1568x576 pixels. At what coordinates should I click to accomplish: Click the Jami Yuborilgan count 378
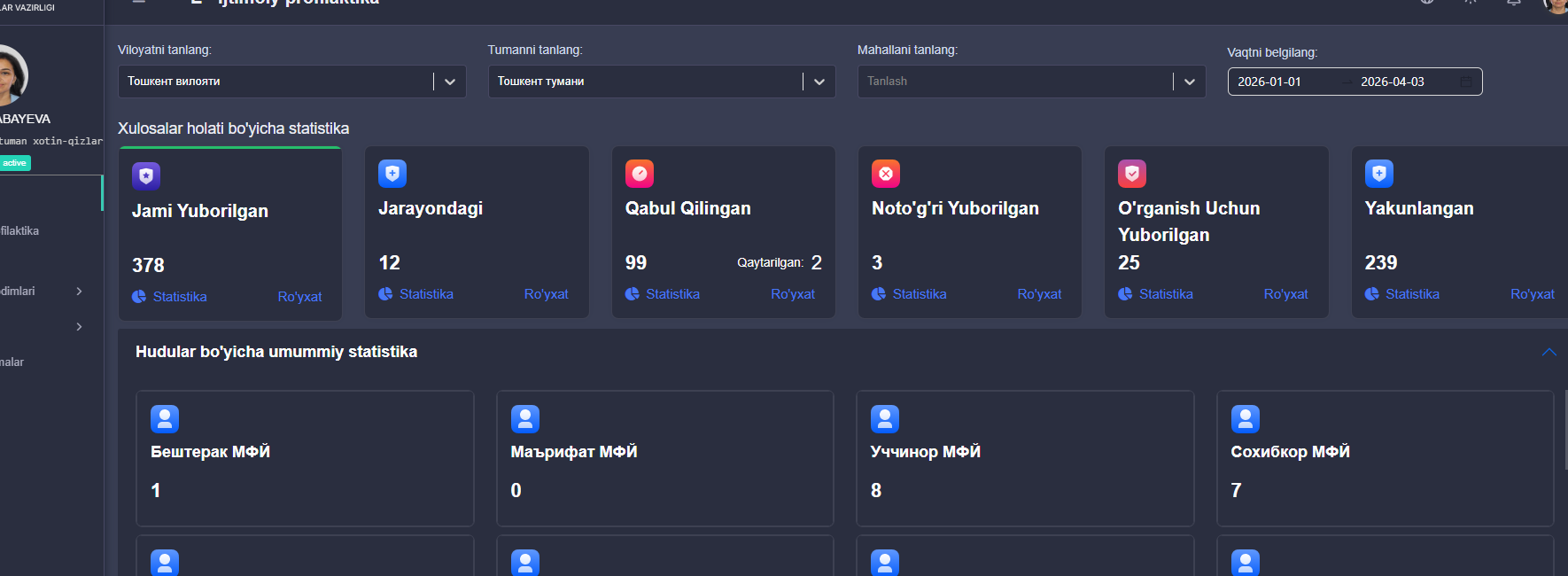[148, 265]
